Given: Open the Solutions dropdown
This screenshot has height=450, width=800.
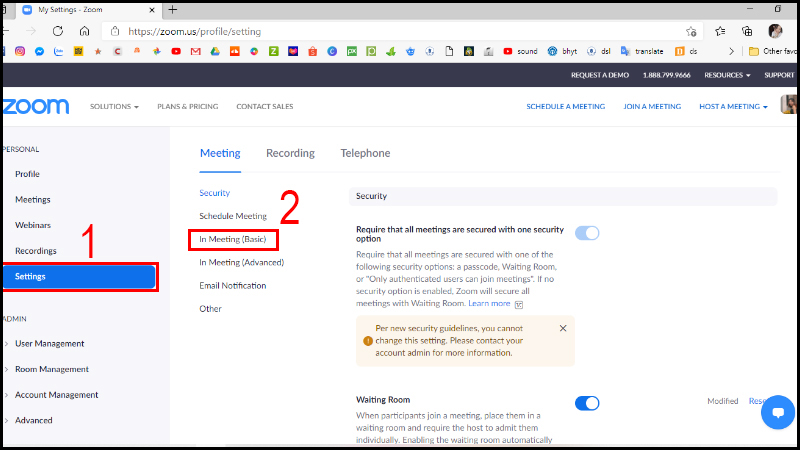Looking at the screenshot, I should tap(114, 107).
